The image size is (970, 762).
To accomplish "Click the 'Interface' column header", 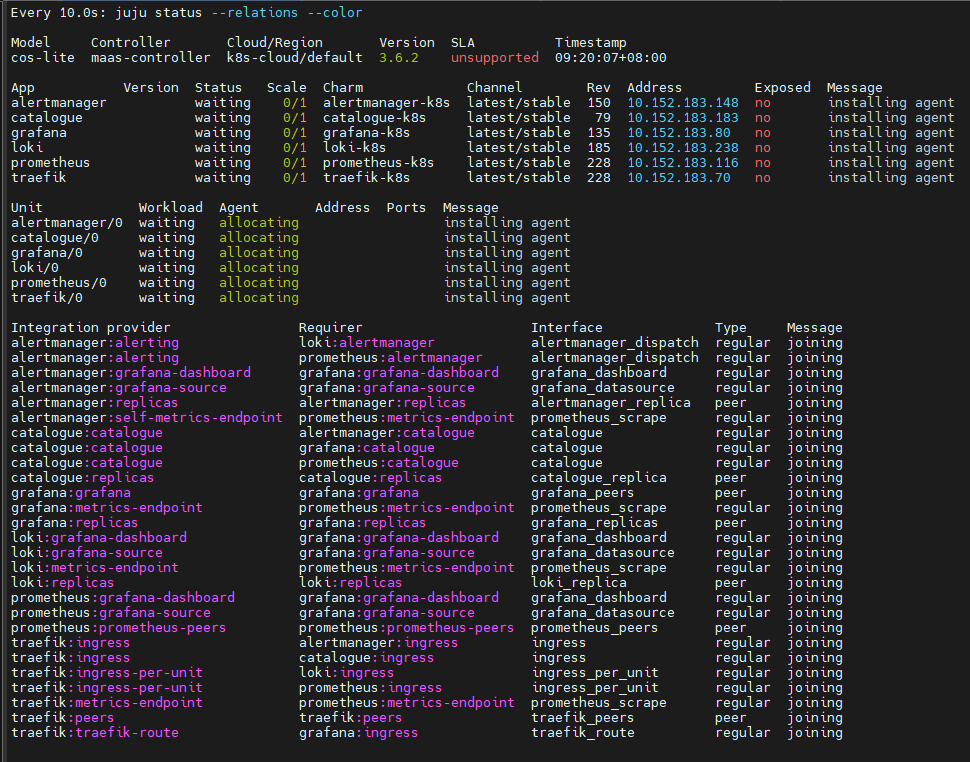I will click(x=567, y=328).
